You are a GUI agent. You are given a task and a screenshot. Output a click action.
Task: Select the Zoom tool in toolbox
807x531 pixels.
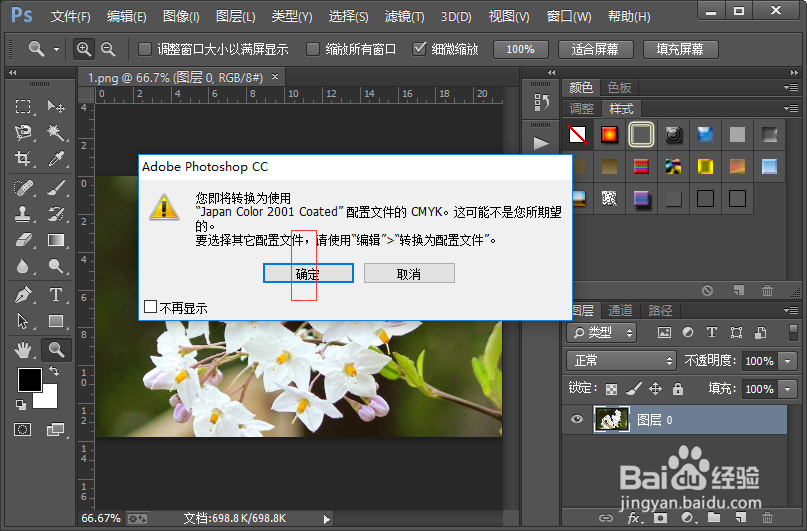pyautogui.click(x=56, y=350)
